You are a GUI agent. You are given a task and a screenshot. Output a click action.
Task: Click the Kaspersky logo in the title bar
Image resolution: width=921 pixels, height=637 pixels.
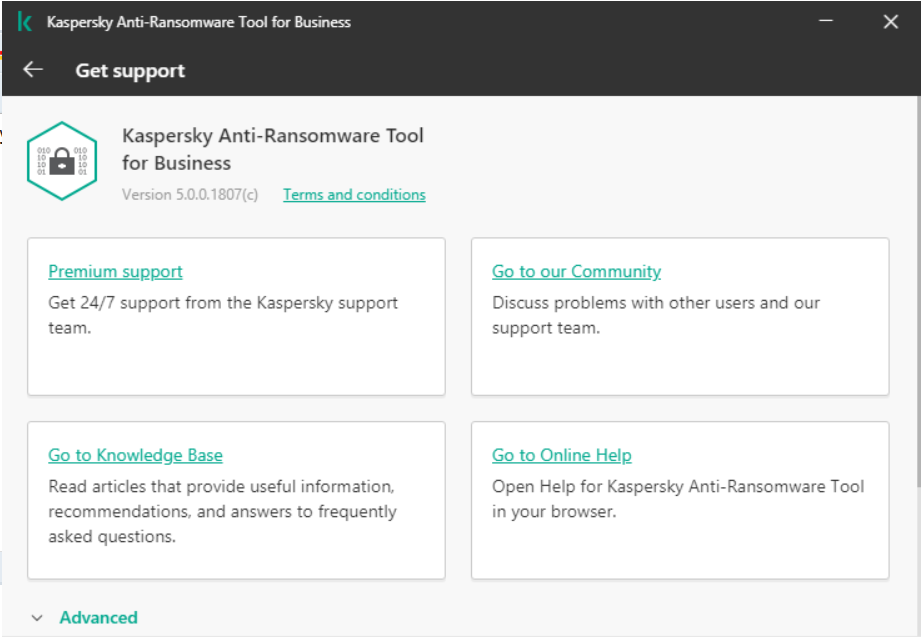coord(25,22)
